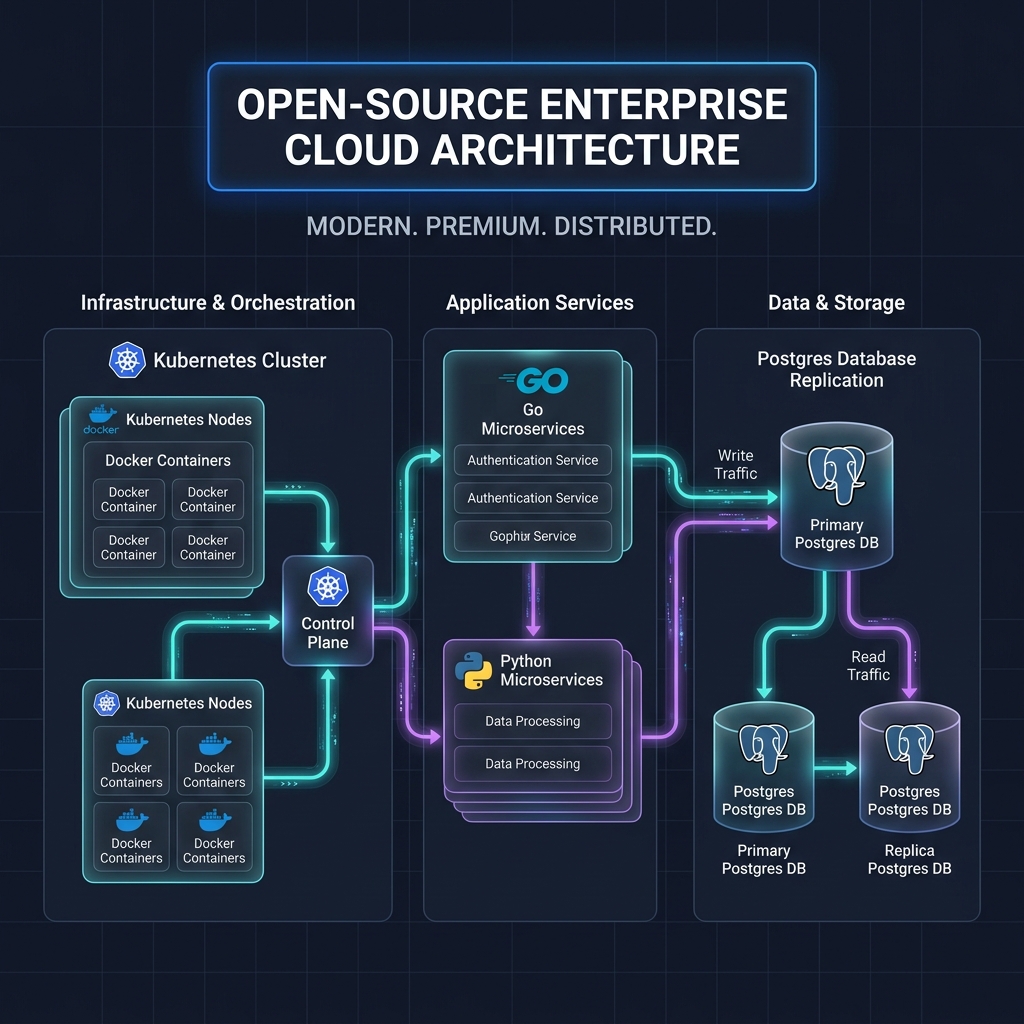Click Docker Containers heading above the four Docker Container boxes
The image size is (1024, 1024).
tap(168, 460)
